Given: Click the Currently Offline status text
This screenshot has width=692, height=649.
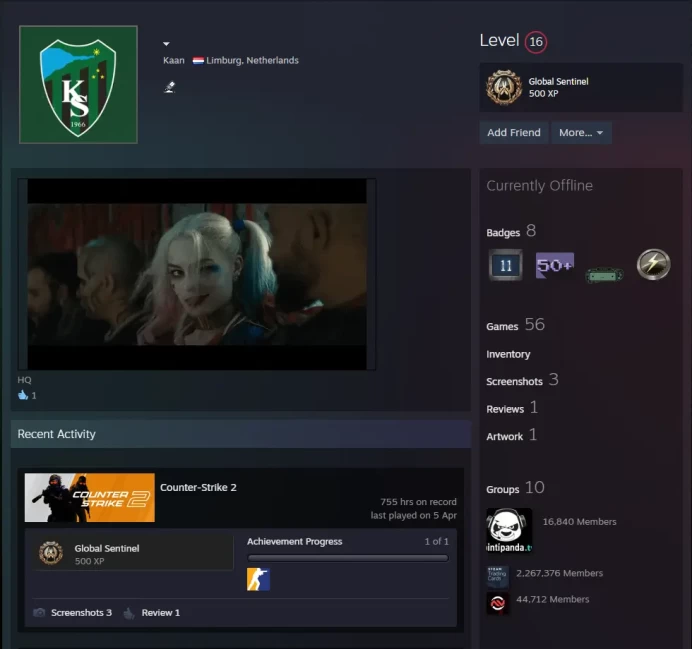Looking at the screenshot, I should pos(539,186).
